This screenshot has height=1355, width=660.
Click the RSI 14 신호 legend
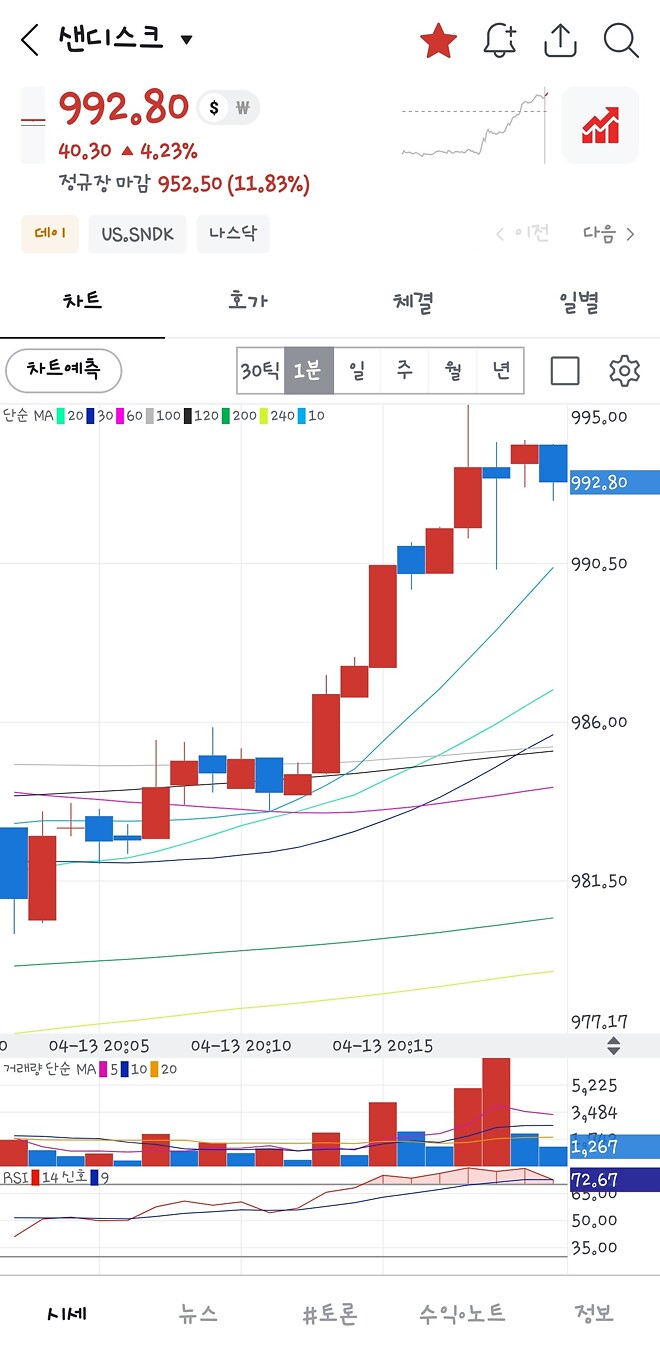[55, 1177]
